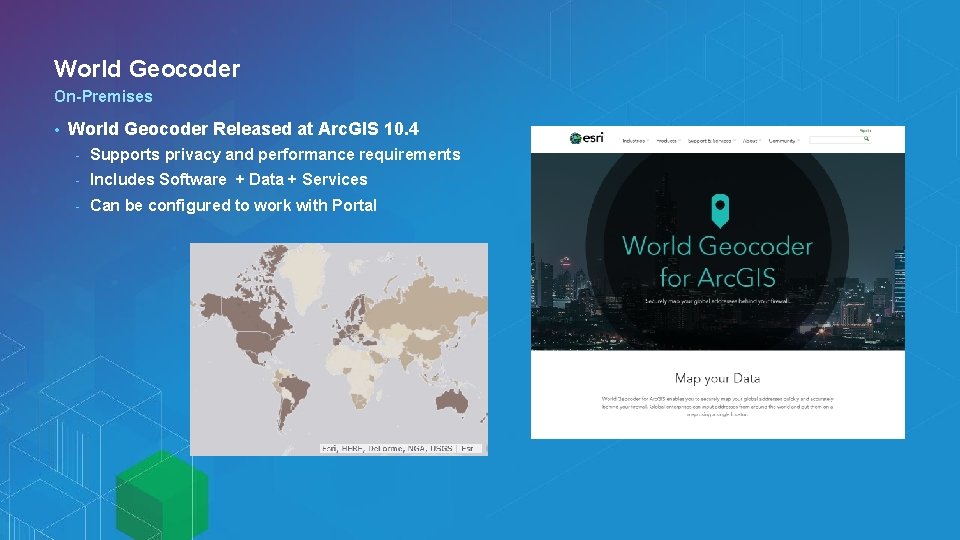Open the About menu

coord(751,141)
